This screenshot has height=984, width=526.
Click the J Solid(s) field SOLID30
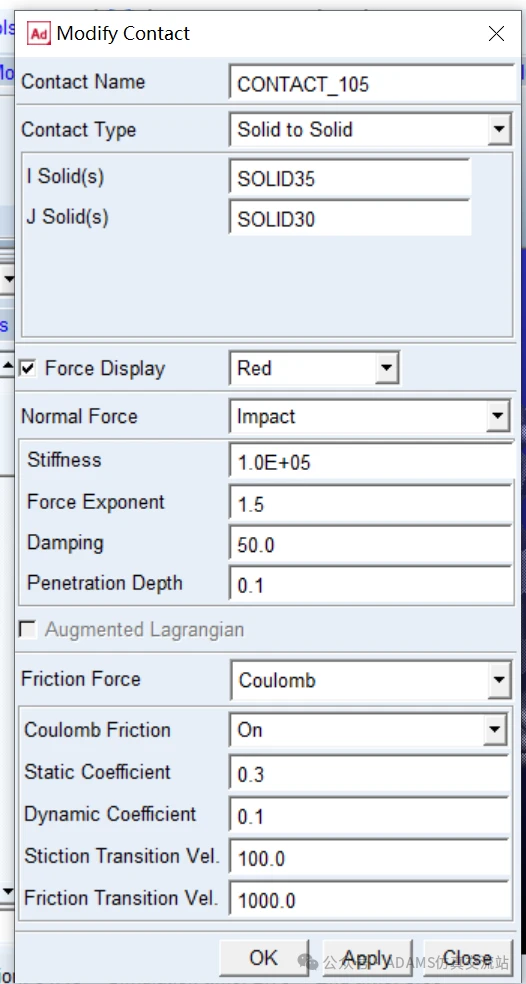[x=350, y=218]
